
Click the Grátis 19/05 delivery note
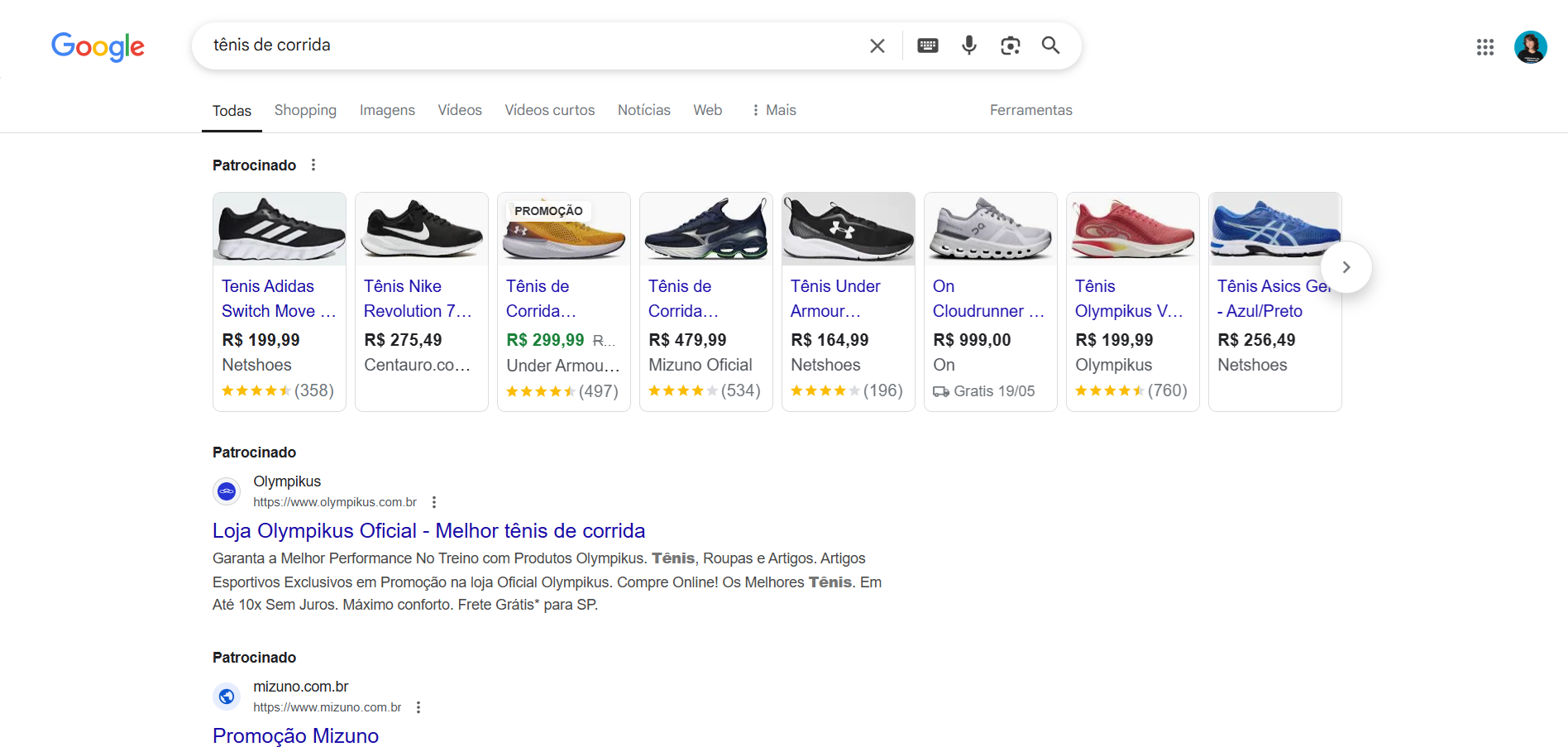(x=984, y=391)
